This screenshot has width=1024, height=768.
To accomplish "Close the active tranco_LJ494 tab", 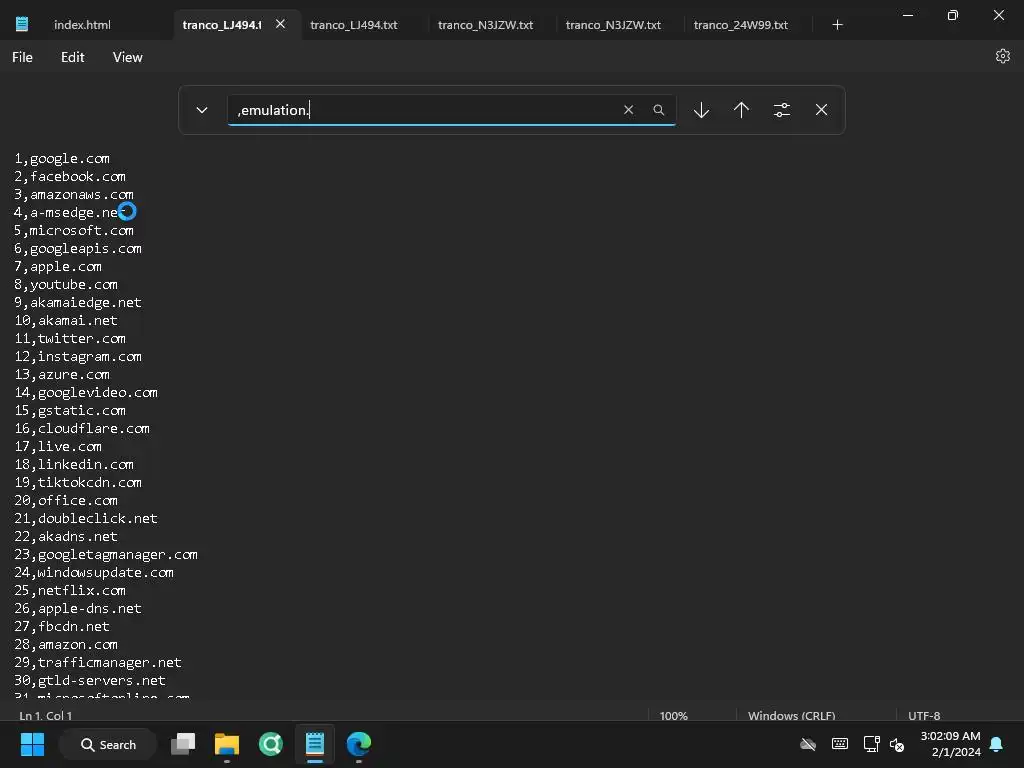I will click(x=280, y=24).
